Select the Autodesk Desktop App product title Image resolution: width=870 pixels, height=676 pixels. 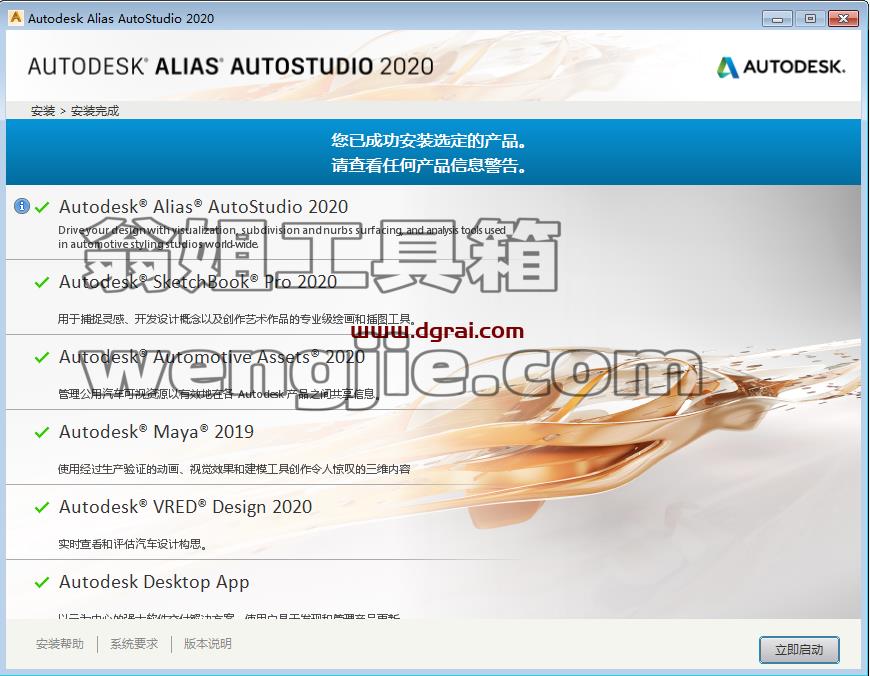point(154,582)
